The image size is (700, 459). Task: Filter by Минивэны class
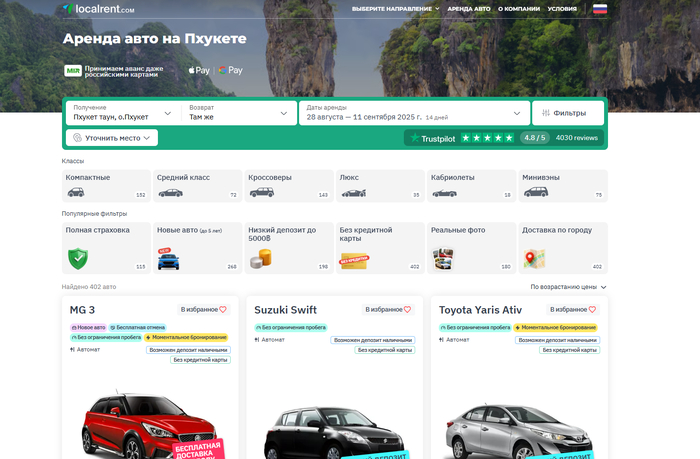click(x=563, y=186)
